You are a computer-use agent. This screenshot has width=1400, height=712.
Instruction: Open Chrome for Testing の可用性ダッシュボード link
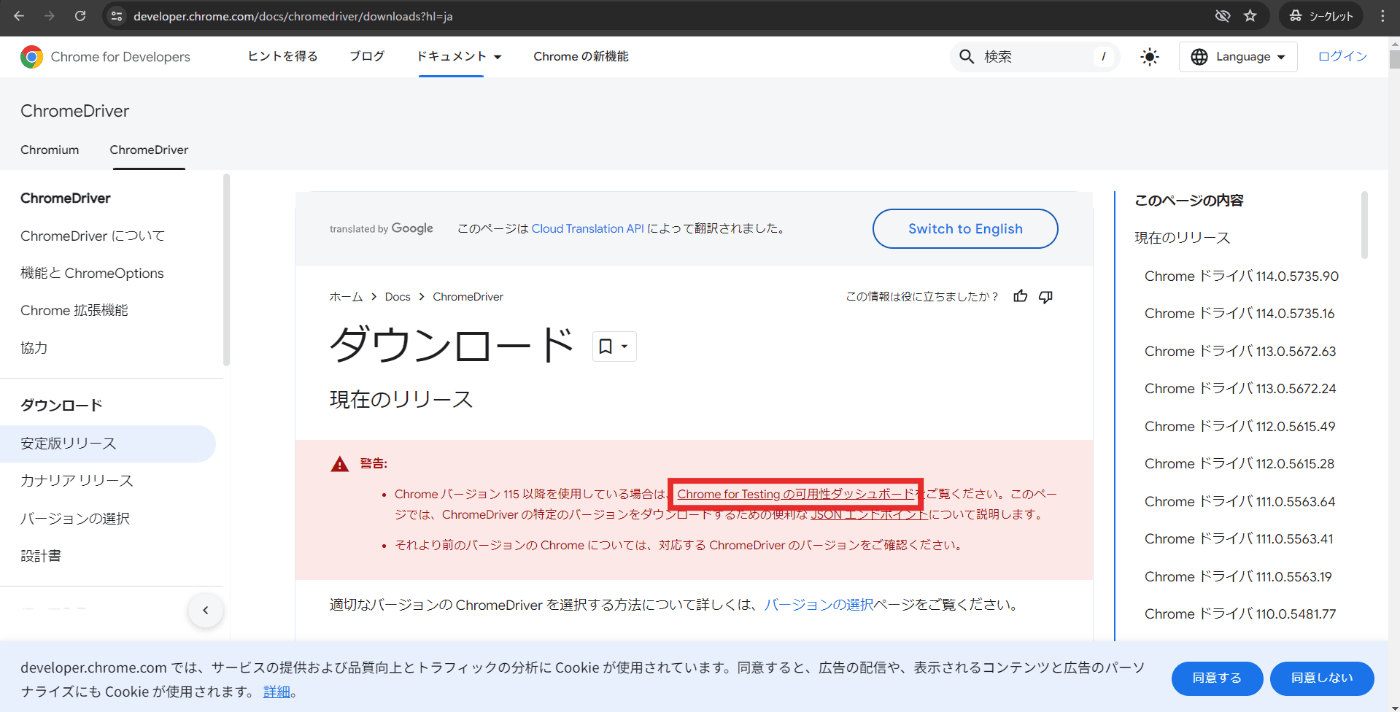point(795,494)
